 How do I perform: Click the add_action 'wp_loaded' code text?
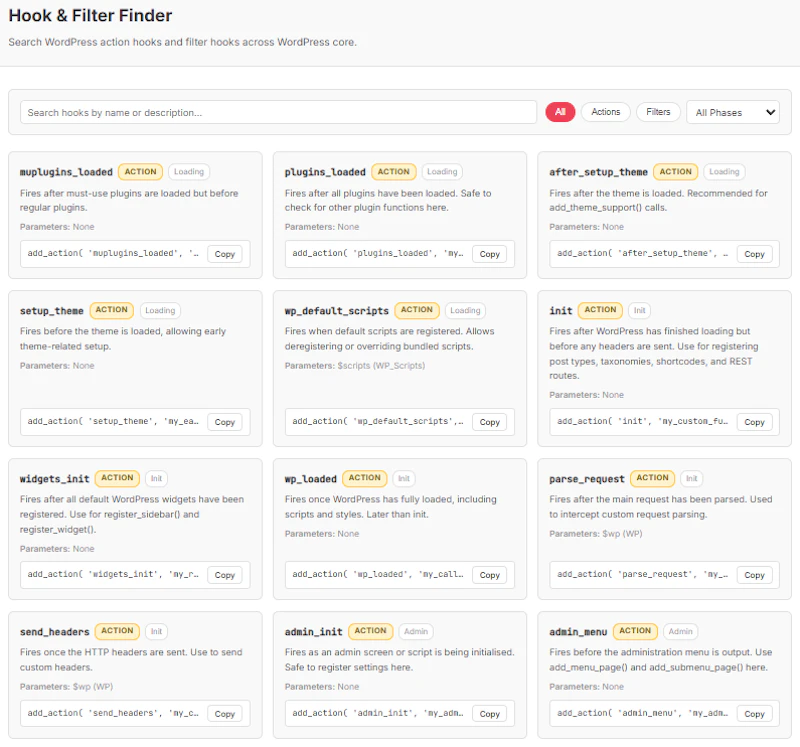(378, 575)
